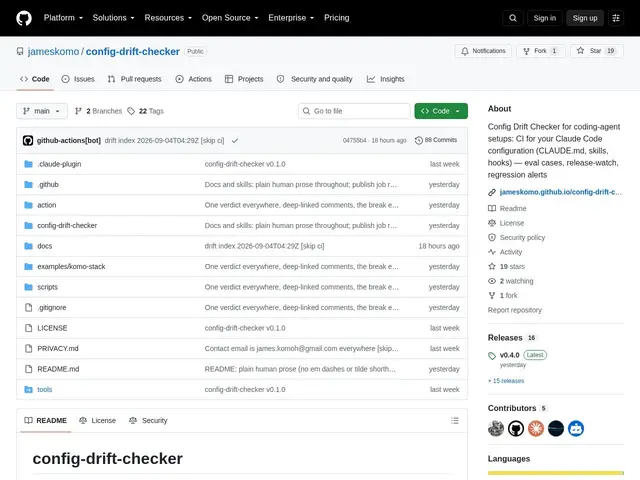640x480 pixels.
Task: Open the PRIVACY.md file
Action: [58, 348]
